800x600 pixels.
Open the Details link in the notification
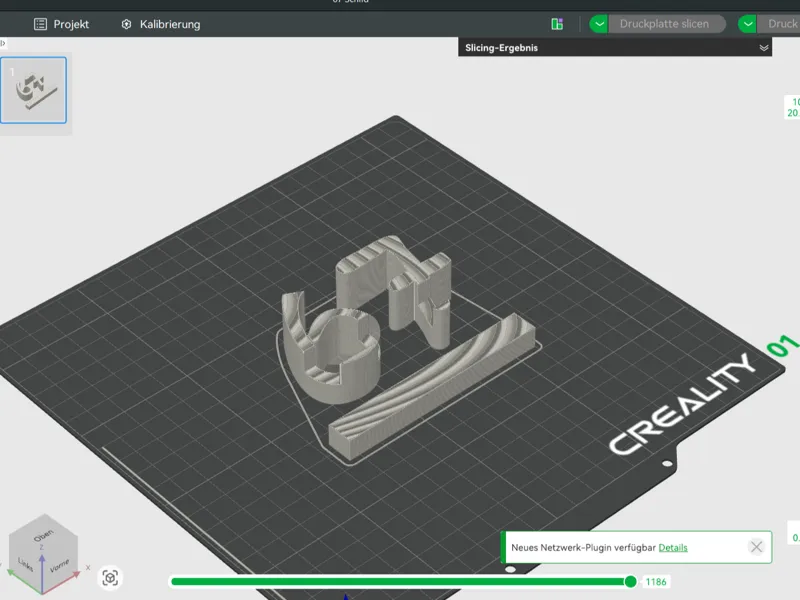(x=672, y=547)
